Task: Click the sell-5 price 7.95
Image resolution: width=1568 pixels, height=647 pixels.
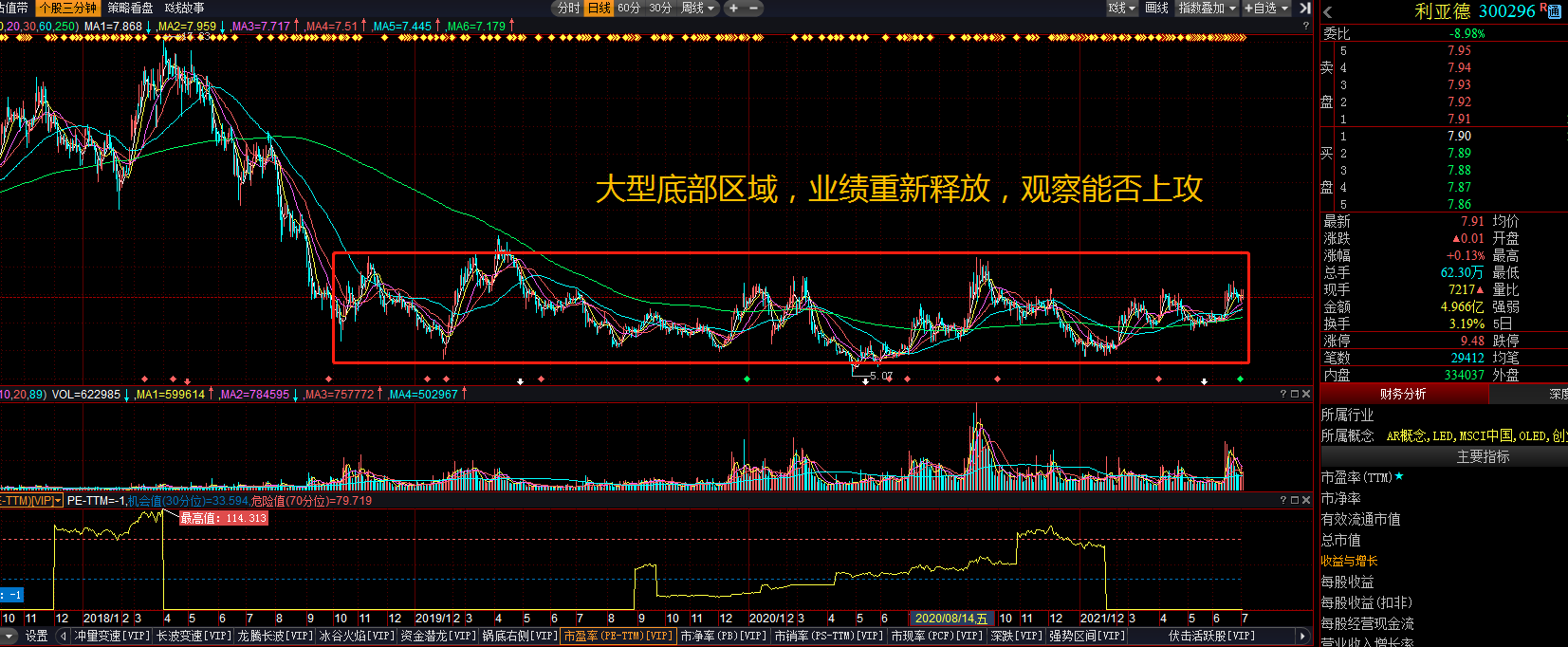Action: (x=1459, y=50)
